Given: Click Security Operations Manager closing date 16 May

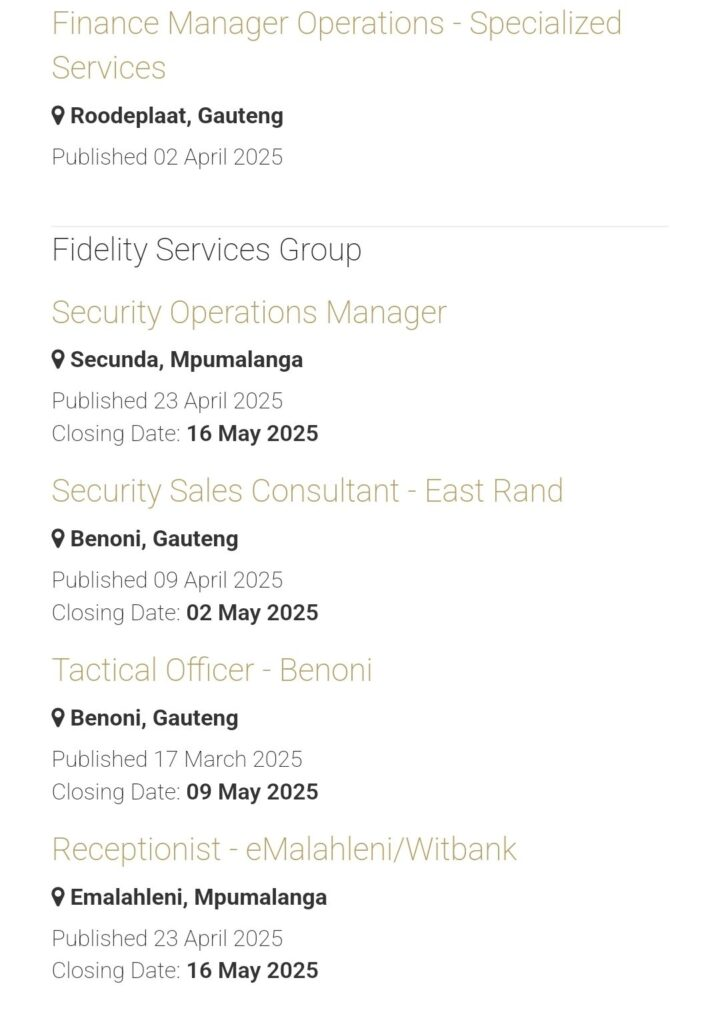Looking at the screenshot, I should (x=252, y=434).
